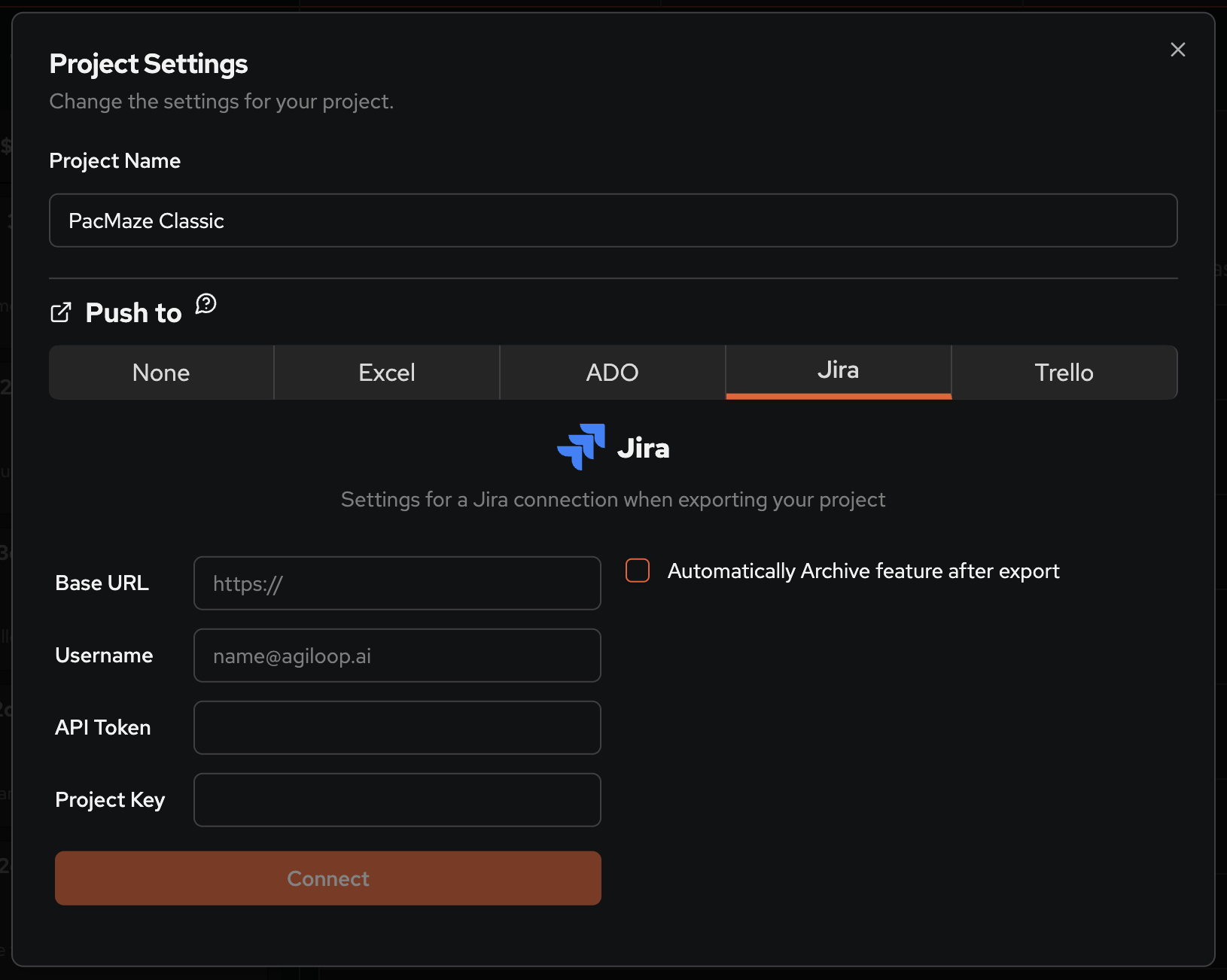Focus the Base URL field
This screenshot has height=980, width=1227.
(x=397, y=583)
